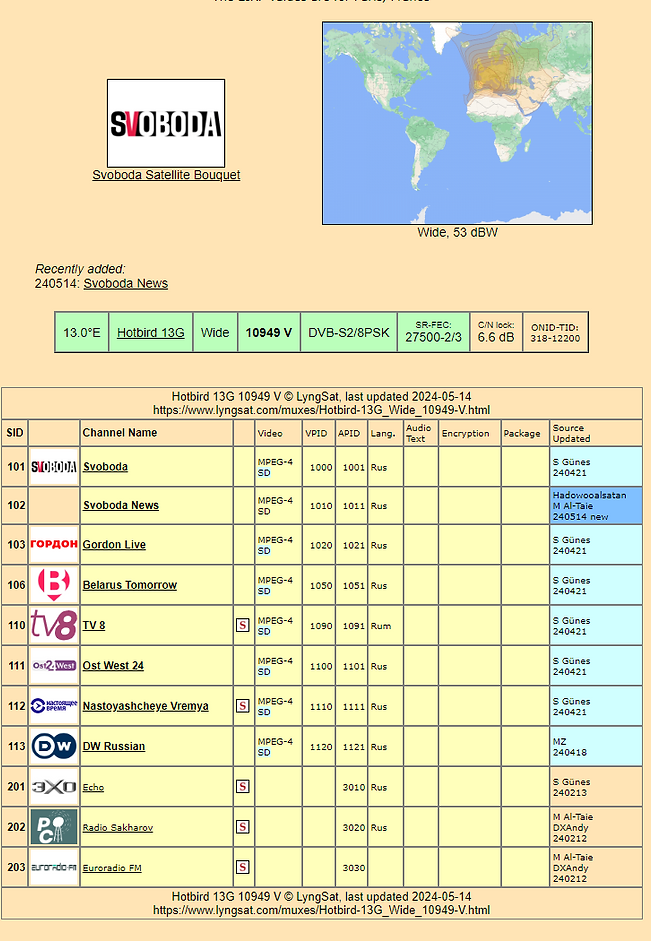The height and width of the screenshot is (941, 651).
Task: Click the S stream icon for Radio Sakharov
Action: [x=242, y=827]
